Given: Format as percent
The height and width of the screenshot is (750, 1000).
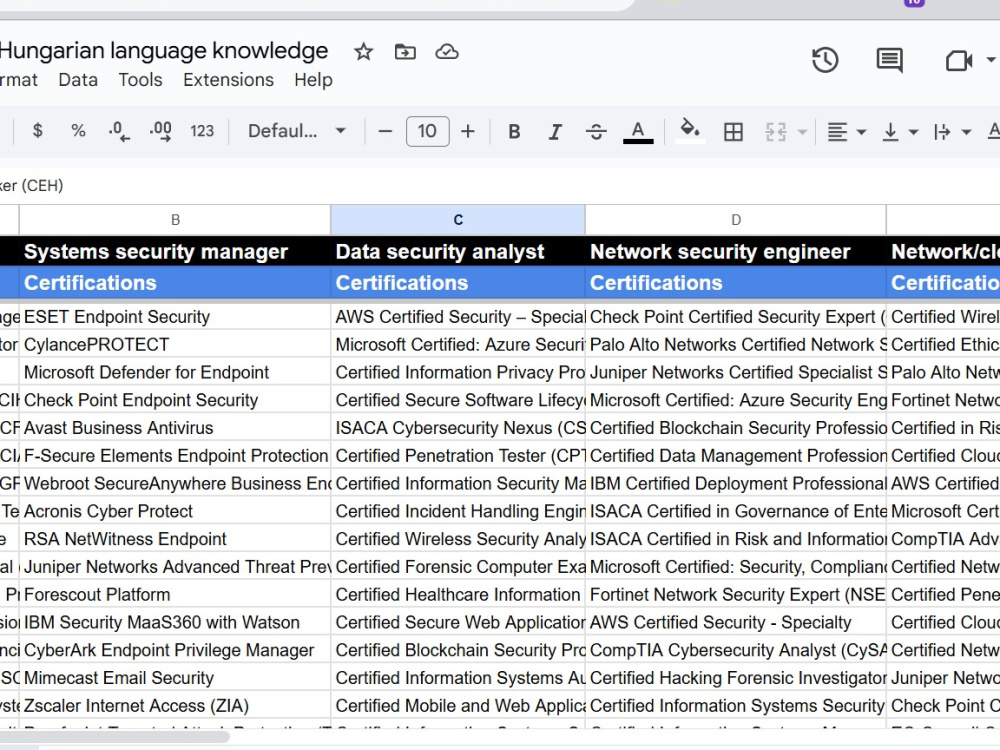Looking at the screenshot, I should [x=78, y=131].
